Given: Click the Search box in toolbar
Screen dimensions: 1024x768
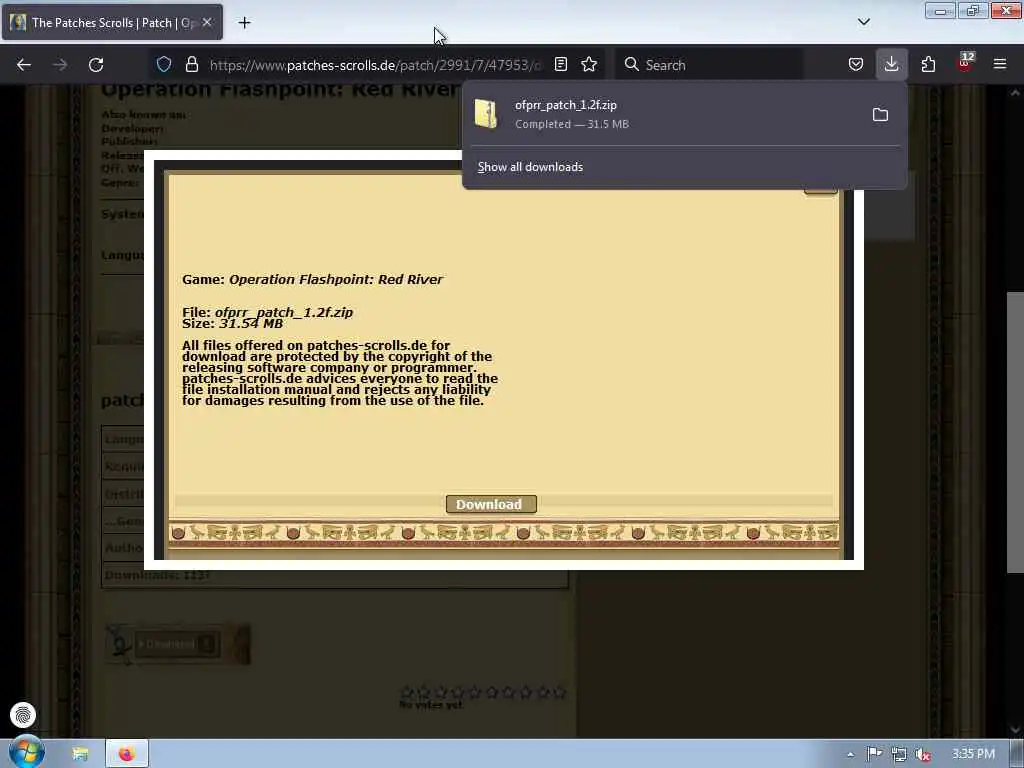Looking at the screenshot, I should tap(709, 65).
